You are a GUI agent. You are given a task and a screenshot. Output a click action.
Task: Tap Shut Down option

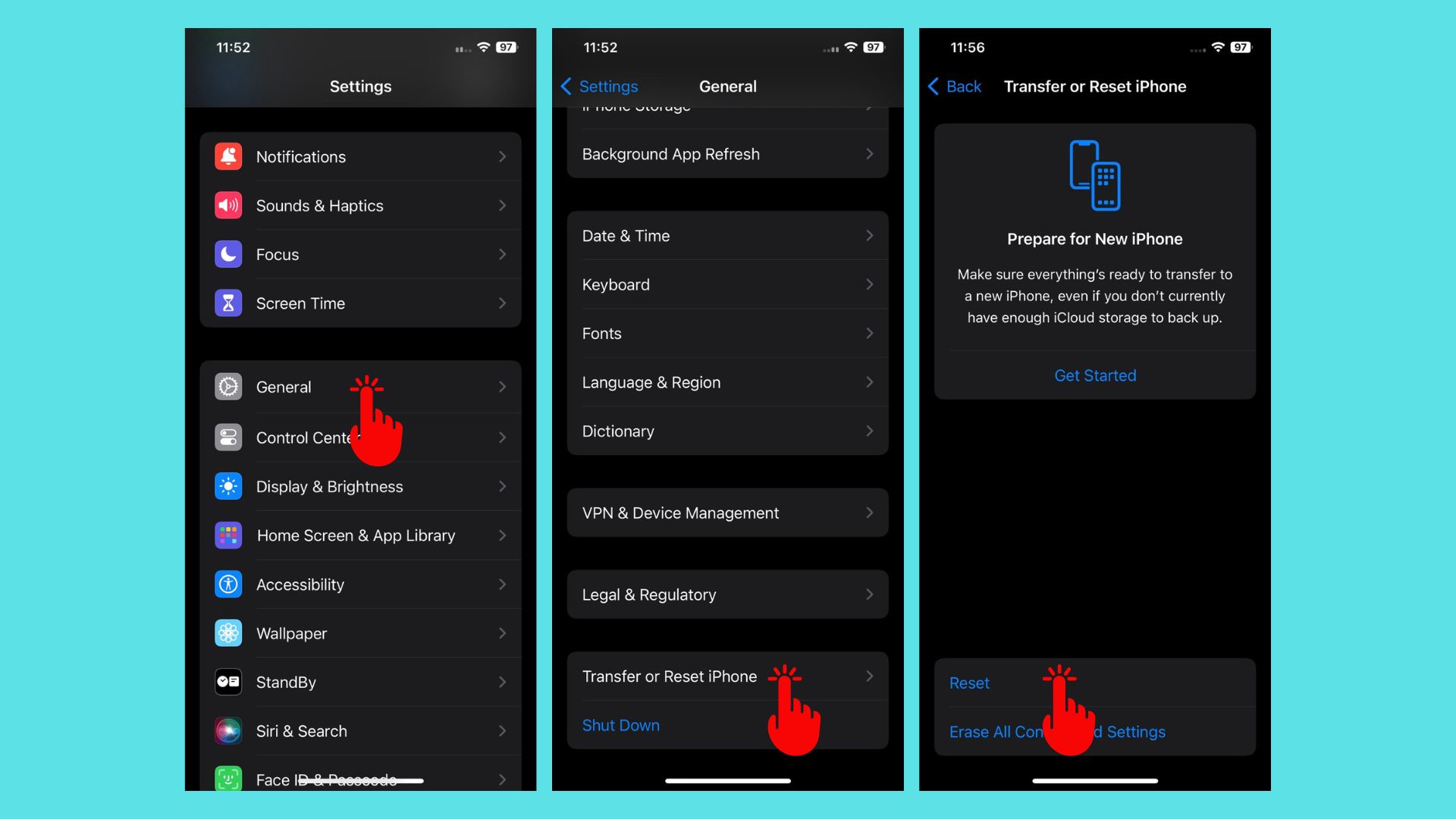click(620, 724)
